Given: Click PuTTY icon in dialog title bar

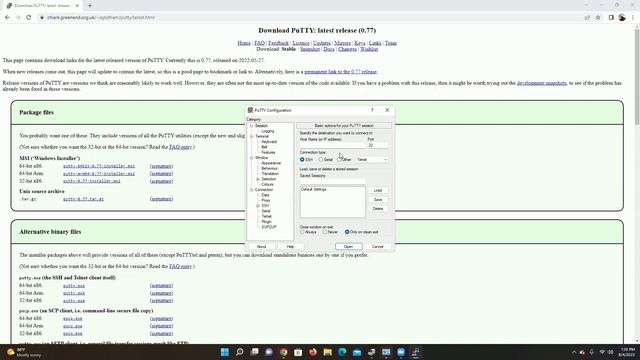Looking at the screenshot, I should pos(250,110).
